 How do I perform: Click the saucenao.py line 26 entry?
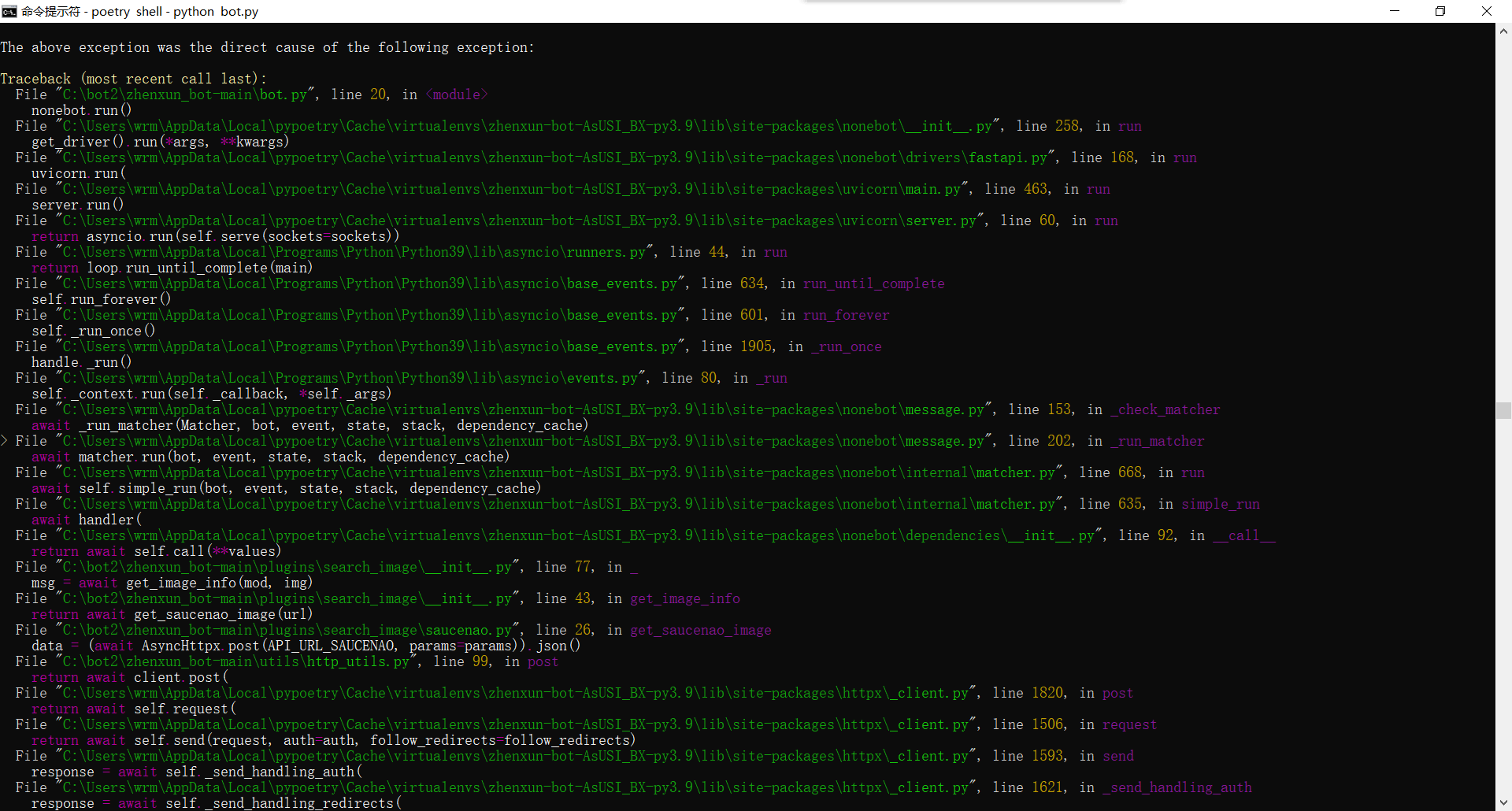(x=393, y=630)
